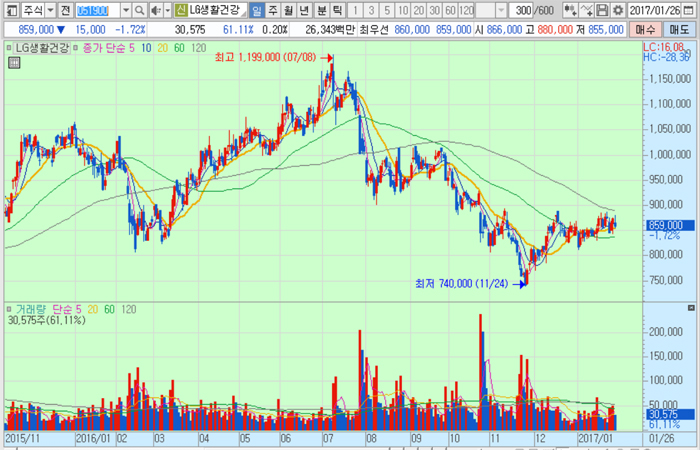Switch to 주 (weekly) chart period
Image resolution: width=700 pixels, height=450 pixels.
(x=273, y=10)
